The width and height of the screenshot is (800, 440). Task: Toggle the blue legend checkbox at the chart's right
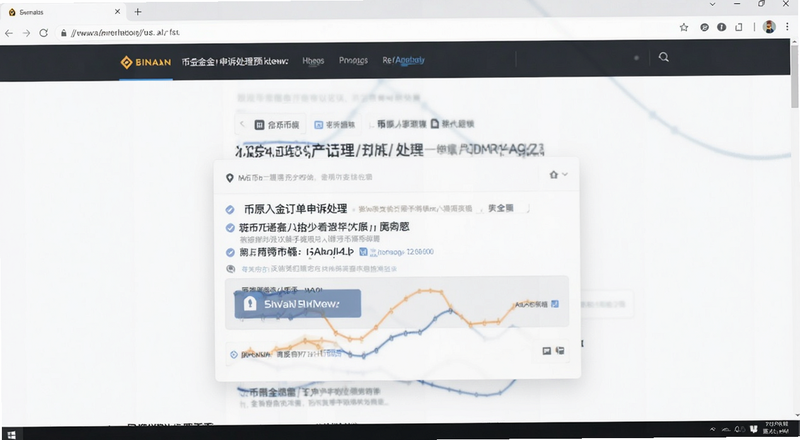coord(555,304)
